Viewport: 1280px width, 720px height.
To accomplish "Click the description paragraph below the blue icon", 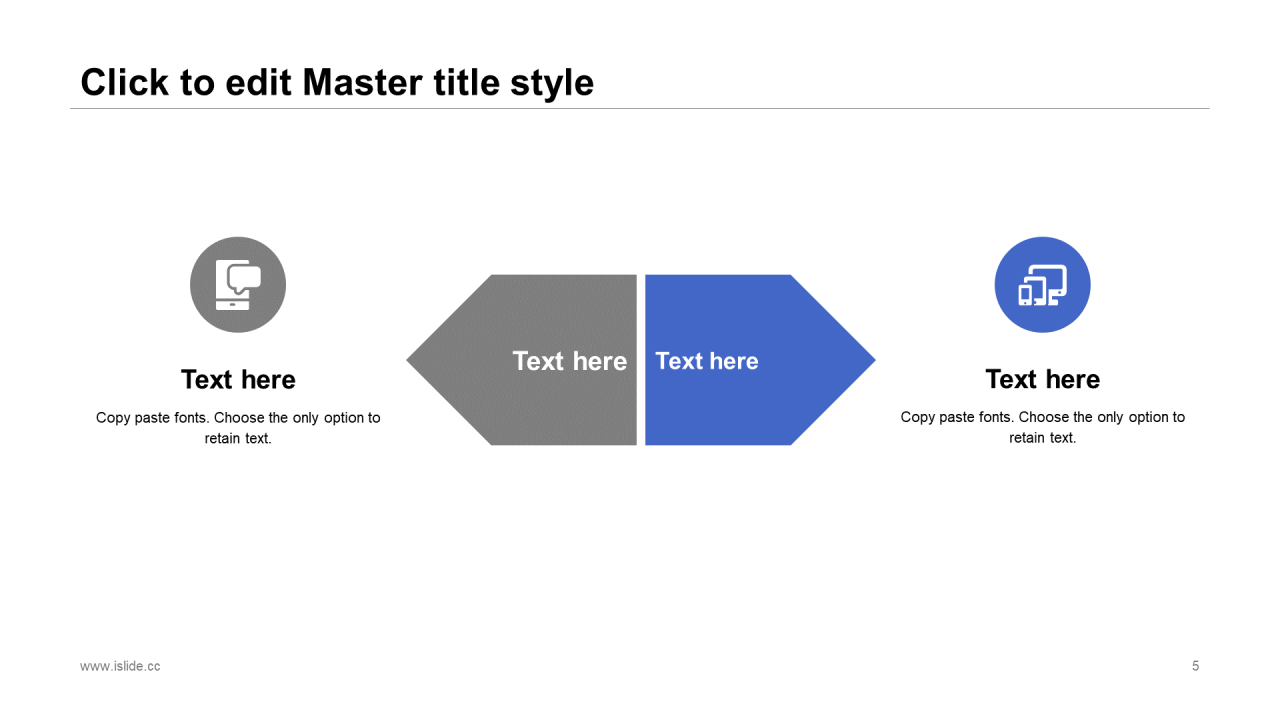I will (1042, 418).
